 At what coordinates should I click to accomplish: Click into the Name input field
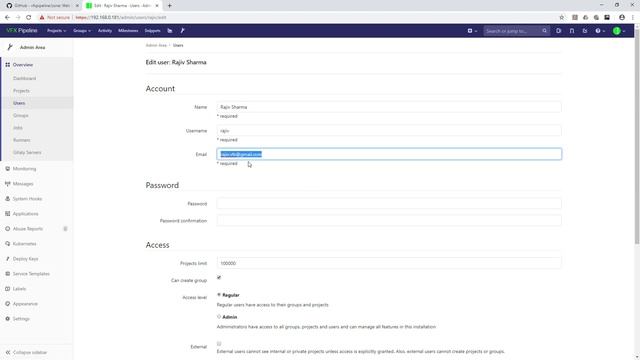(x=389, y=107)
